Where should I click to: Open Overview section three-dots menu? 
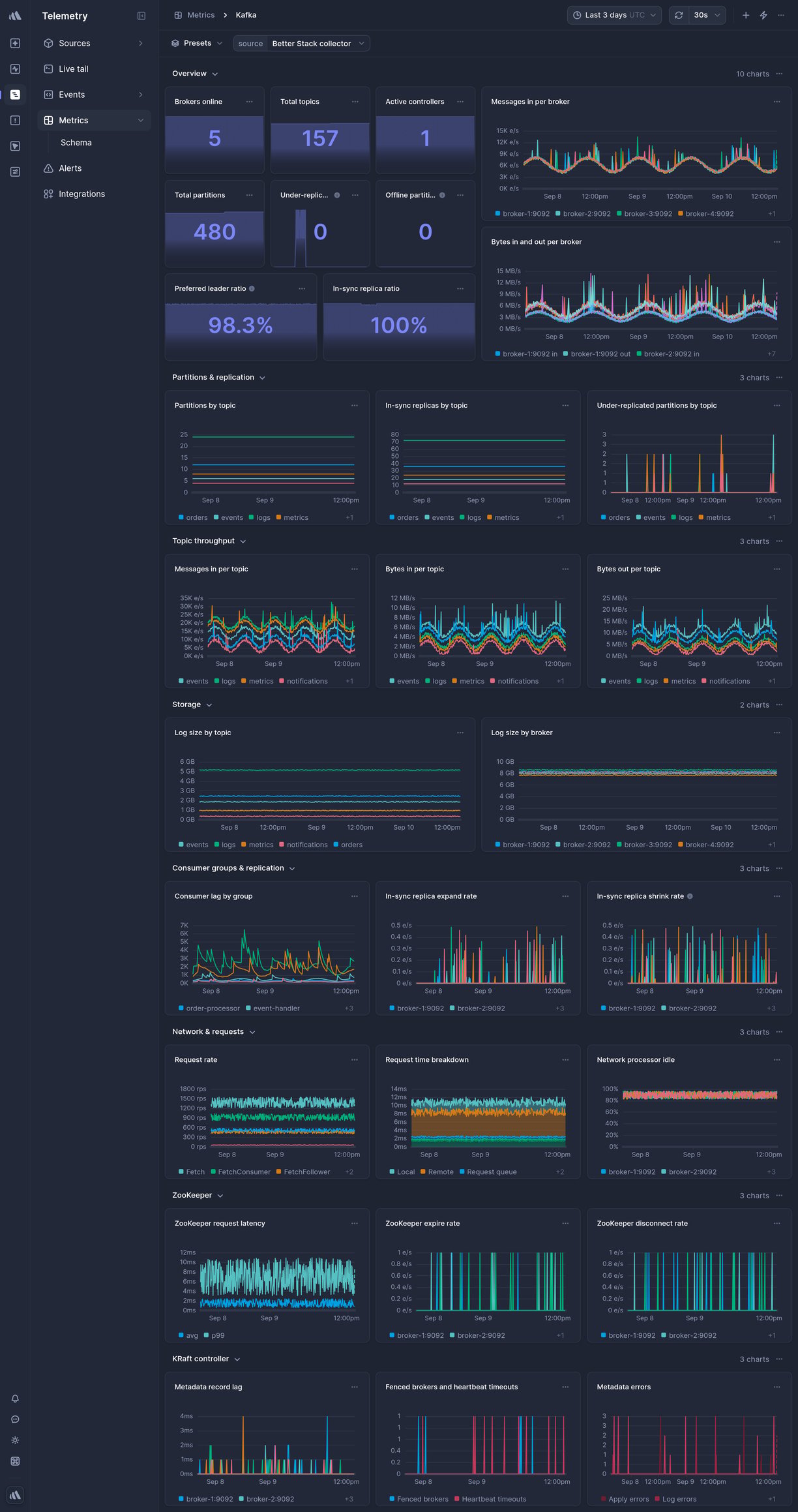tap(780, 74)
